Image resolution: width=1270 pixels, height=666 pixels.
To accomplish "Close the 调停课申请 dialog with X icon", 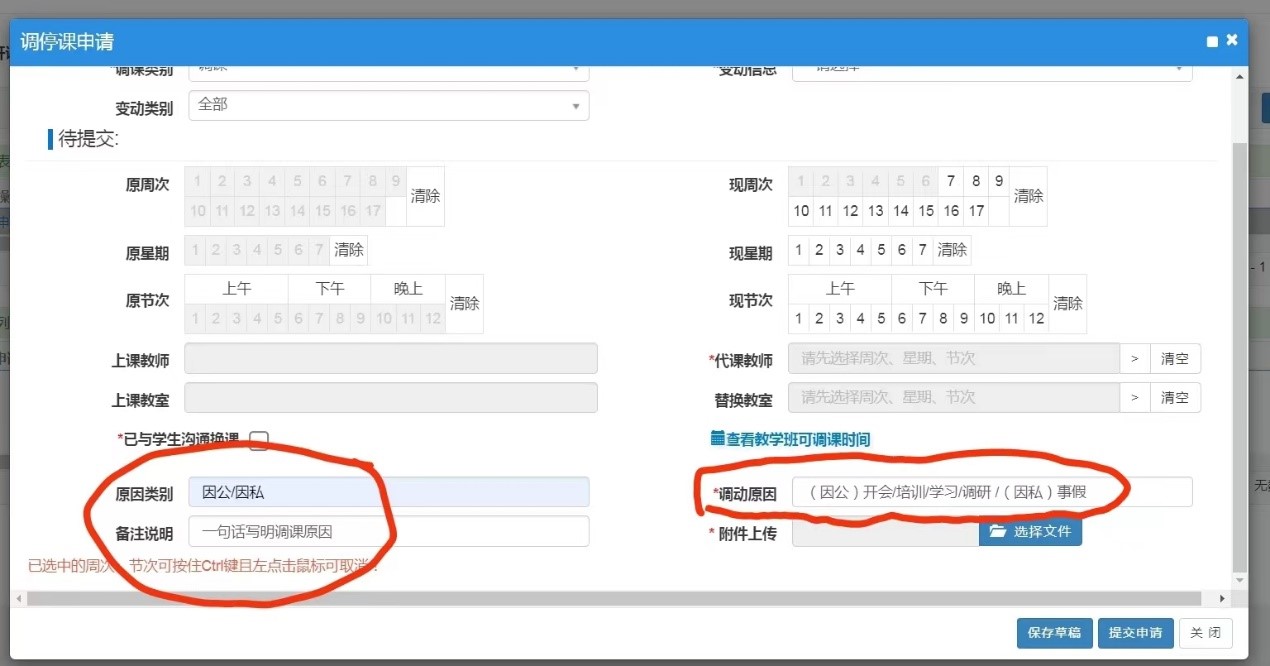I will click(x=1232, y=40).
